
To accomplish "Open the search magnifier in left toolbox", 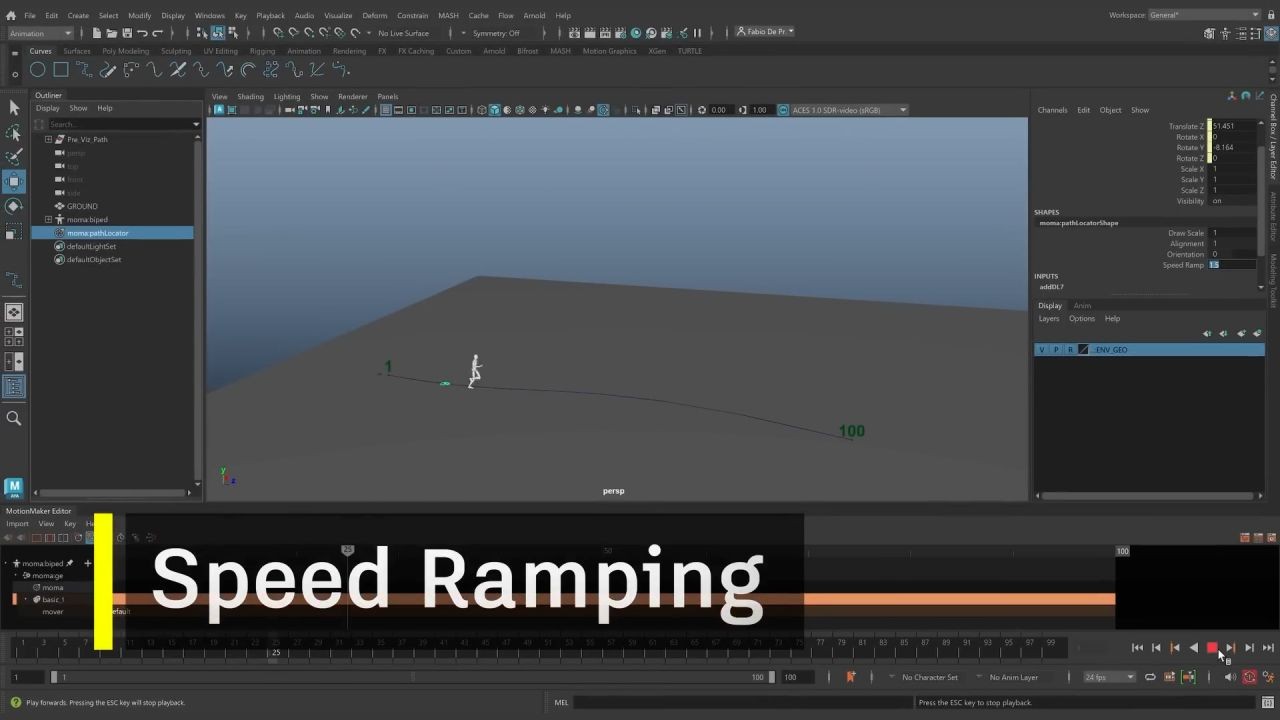I will coord(14,419).
